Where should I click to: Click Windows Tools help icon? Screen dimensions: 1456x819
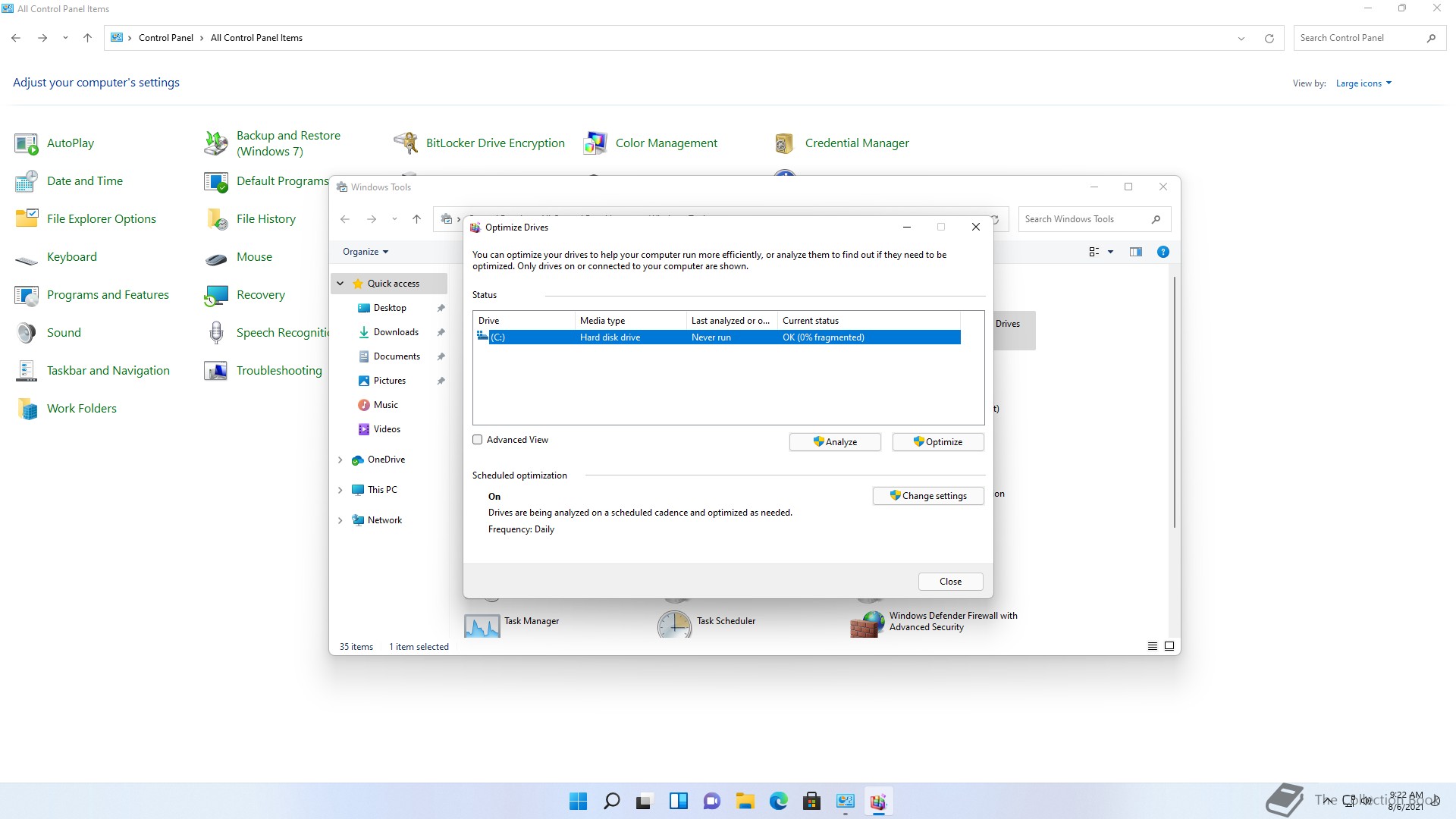tap(1163, 252)
